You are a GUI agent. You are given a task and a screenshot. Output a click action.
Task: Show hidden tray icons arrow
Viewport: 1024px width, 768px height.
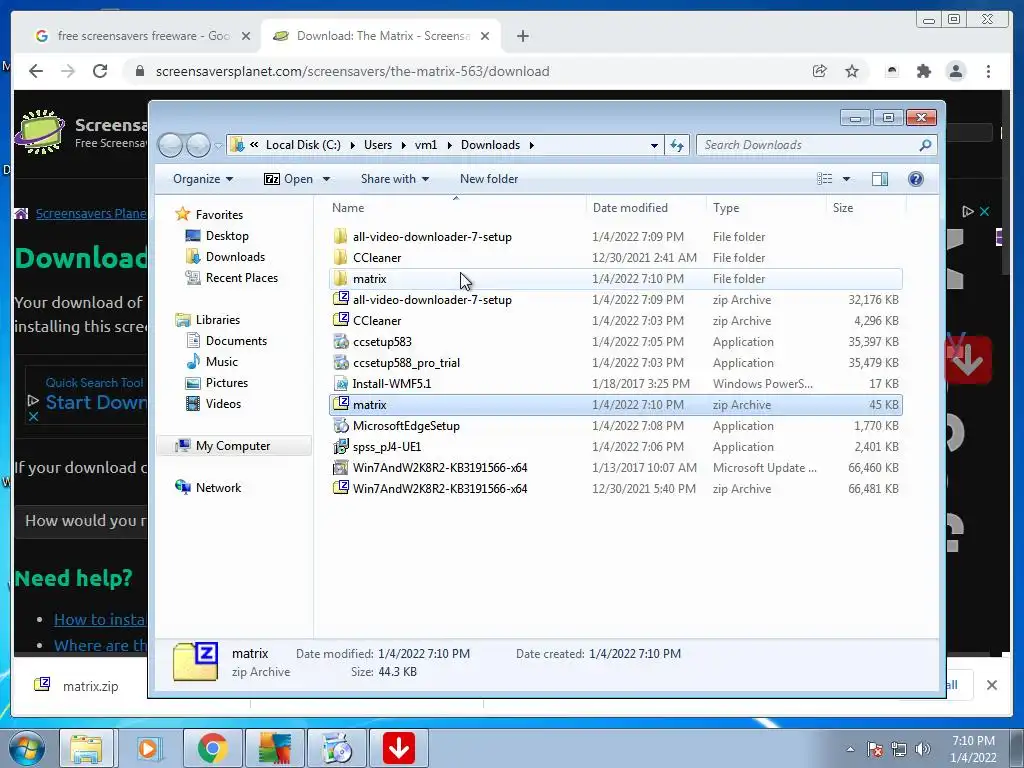[x=850, y=750]
